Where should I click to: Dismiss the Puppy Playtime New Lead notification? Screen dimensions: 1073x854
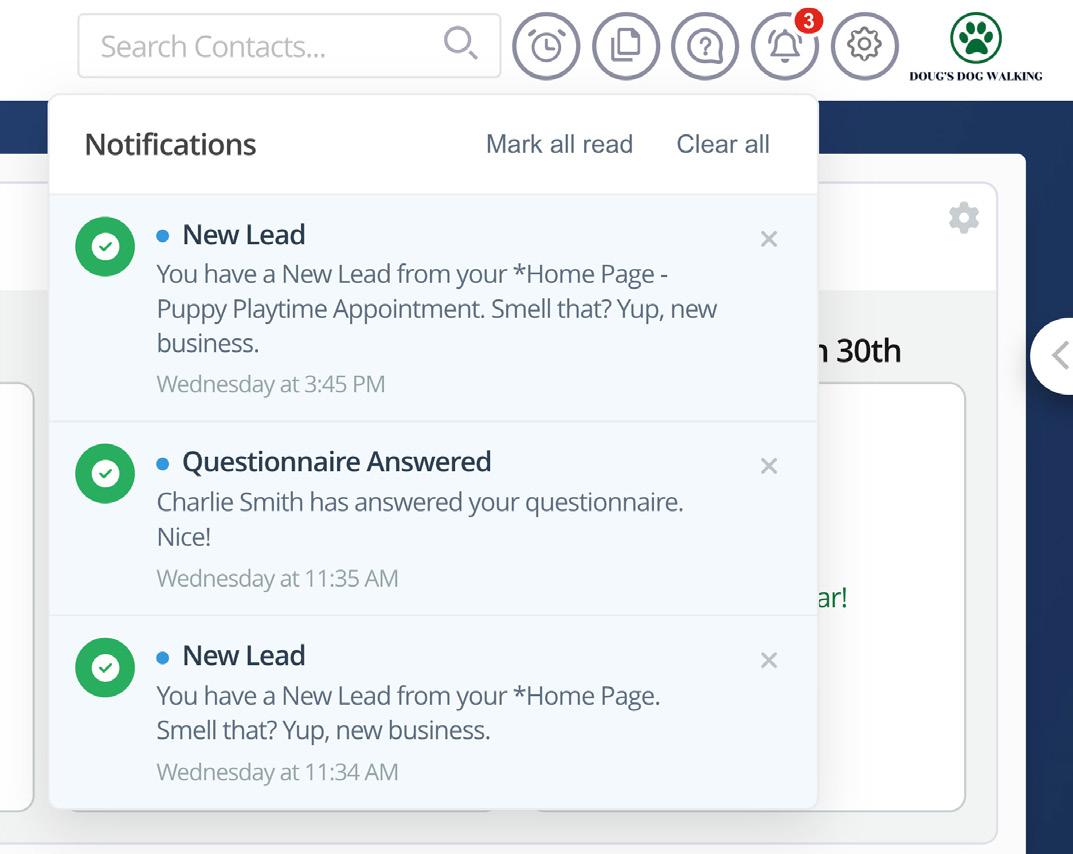769,239
